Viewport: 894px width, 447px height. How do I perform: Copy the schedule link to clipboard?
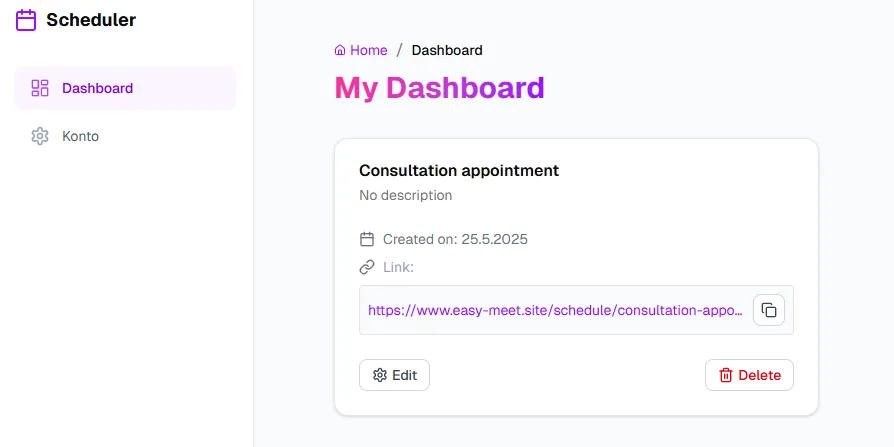click(768, 310)
